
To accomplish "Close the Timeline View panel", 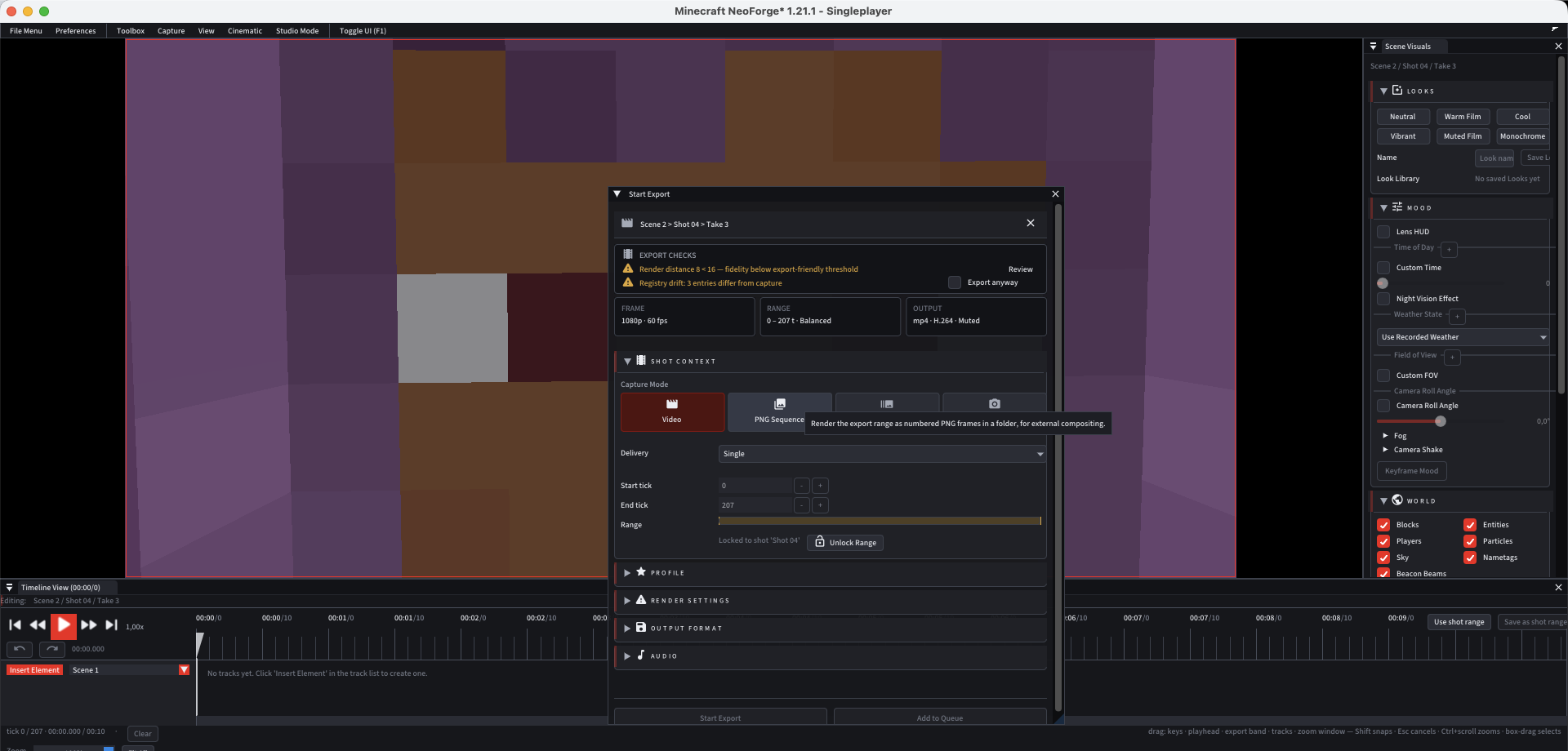I will pos(1558,588).
